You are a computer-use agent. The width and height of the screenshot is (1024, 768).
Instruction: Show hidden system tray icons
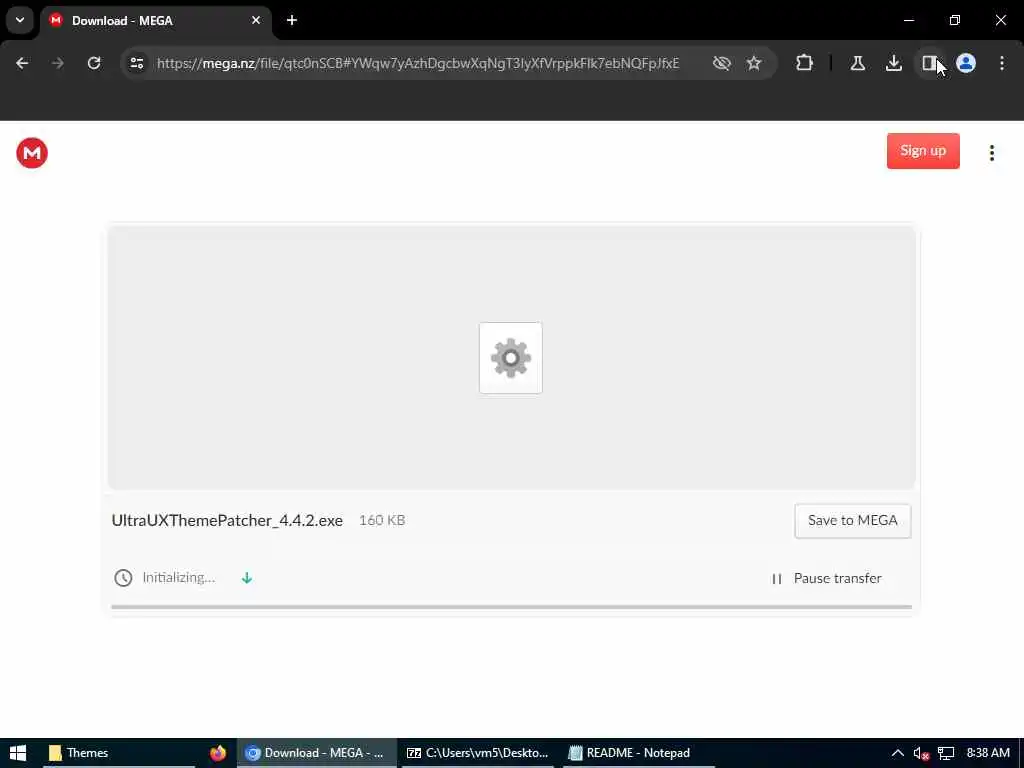click(897, 753)
